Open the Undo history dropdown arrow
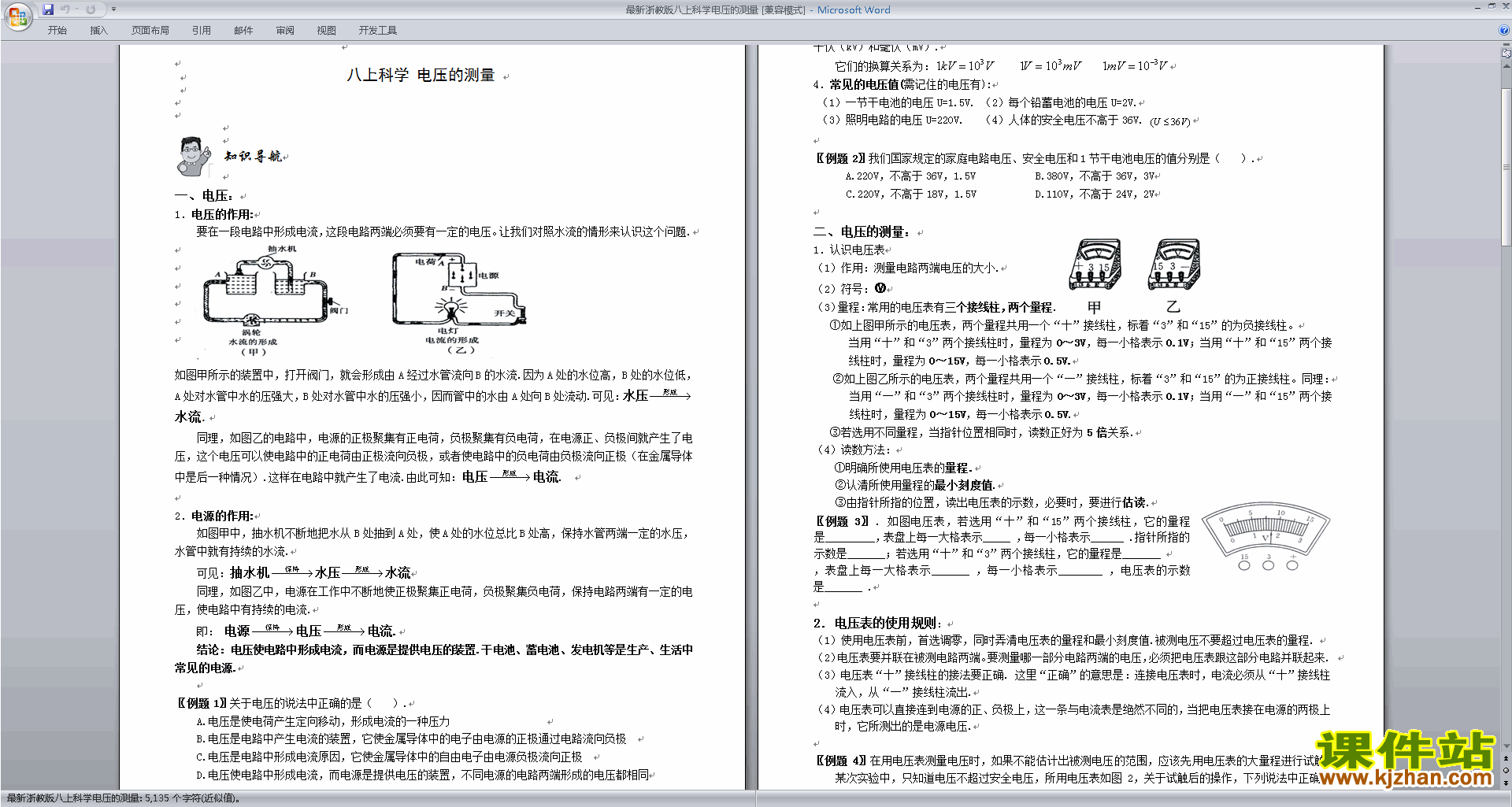Screen dimensions: 1512x807 tap(76, 9)
